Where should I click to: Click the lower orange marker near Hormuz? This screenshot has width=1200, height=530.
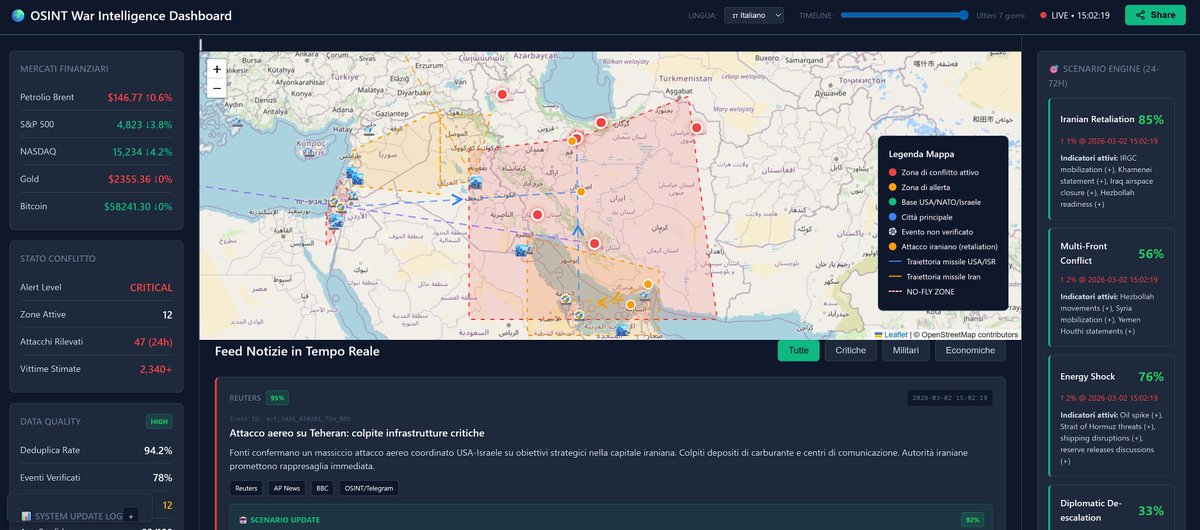click(630, 304)
